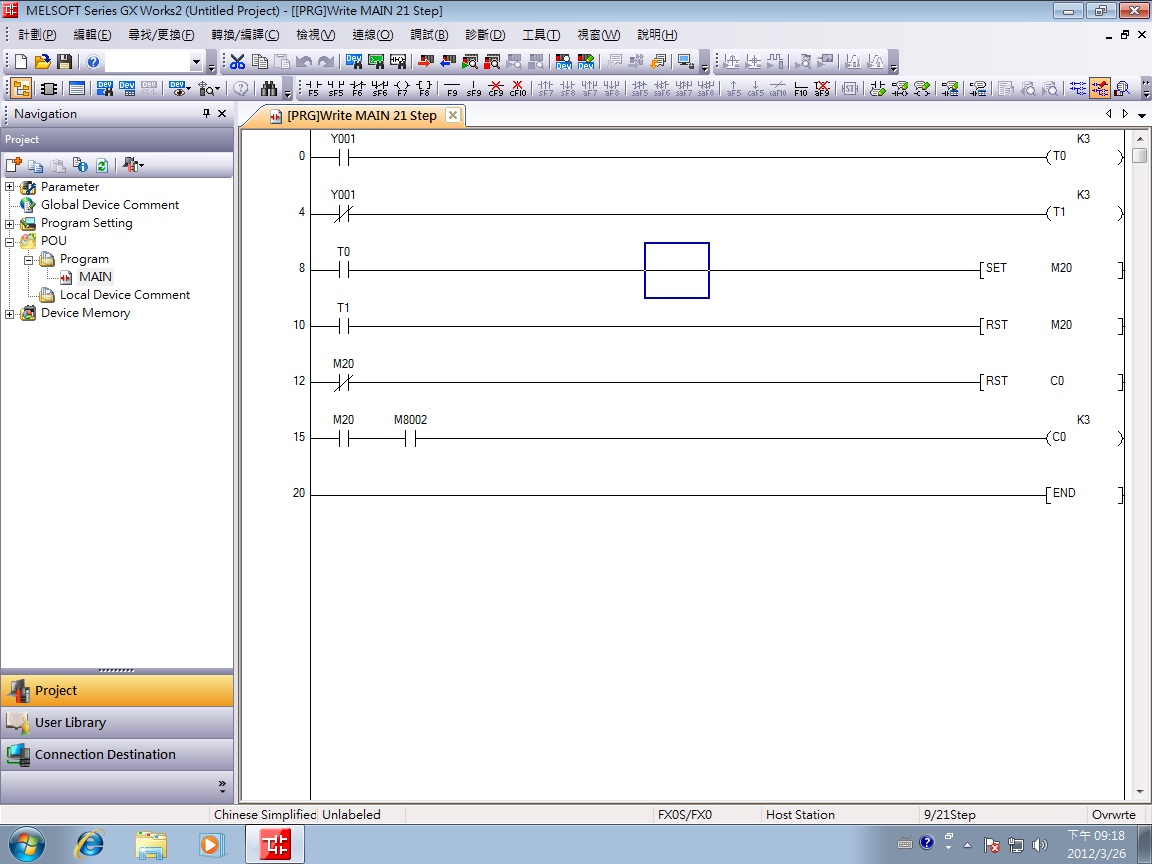The width and height of the screenshot is (1152, 864).
Task: Open the 工具(T) menu
Action: 541,35
